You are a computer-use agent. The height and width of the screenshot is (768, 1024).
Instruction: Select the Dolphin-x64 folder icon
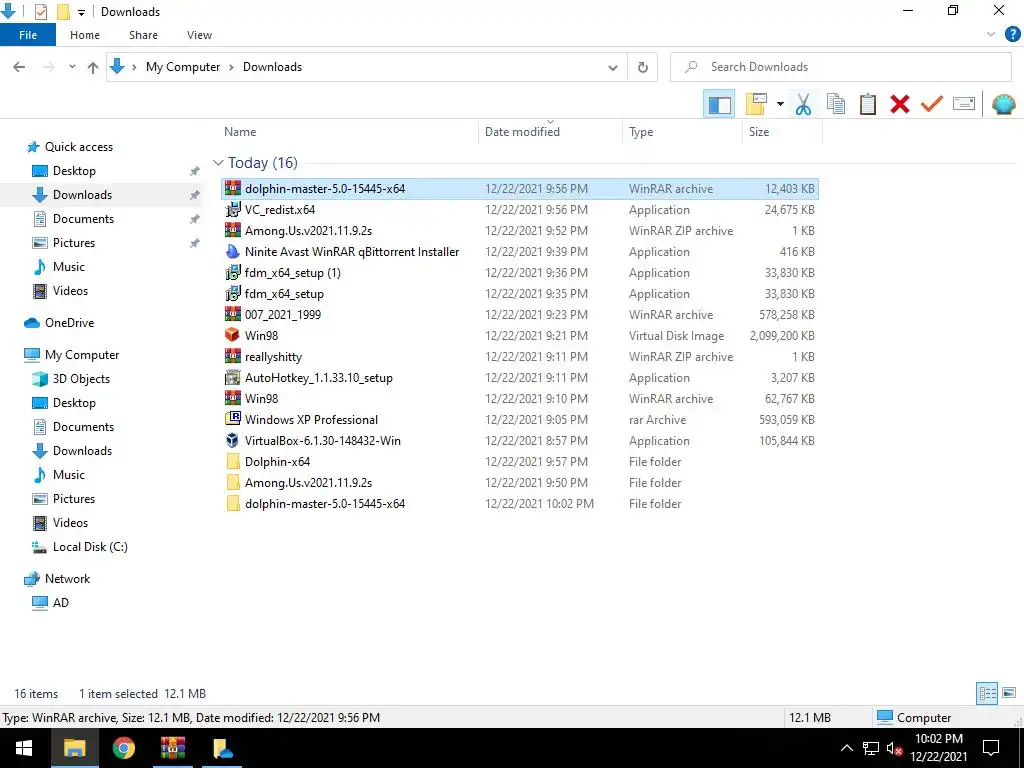point(232,462)
